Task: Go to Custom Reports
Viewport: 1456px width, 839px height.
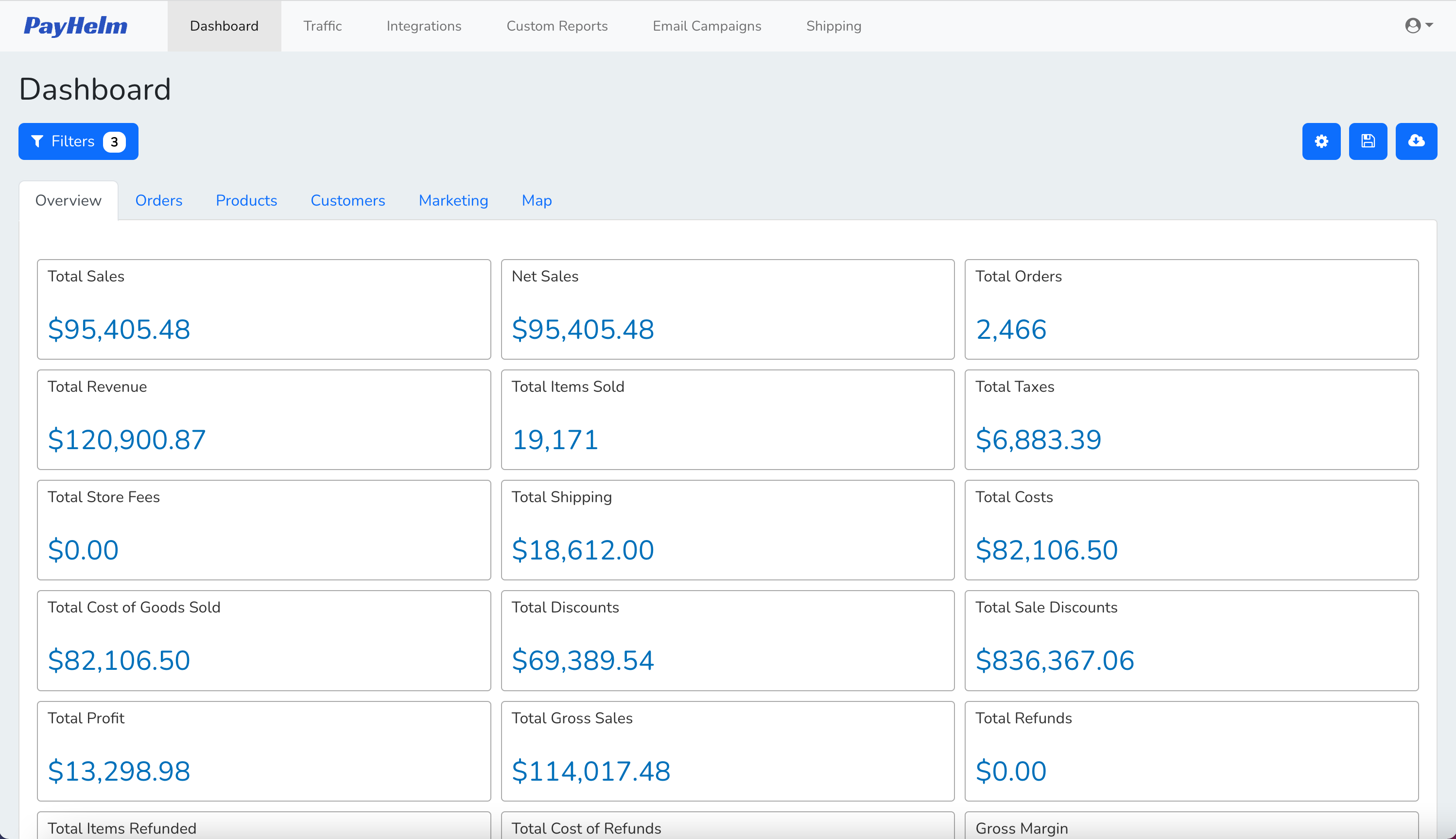Action: click(x=557, y=25)
